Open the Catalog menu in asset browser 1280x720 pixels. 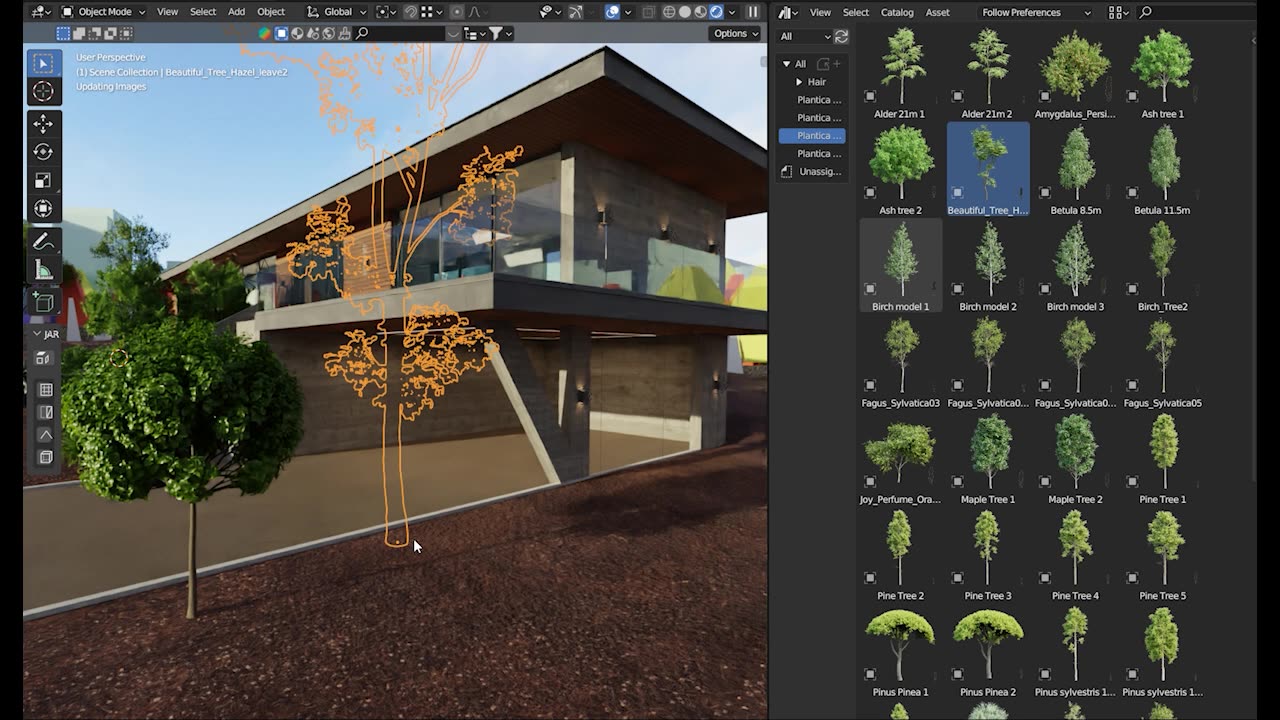(897, 12)
